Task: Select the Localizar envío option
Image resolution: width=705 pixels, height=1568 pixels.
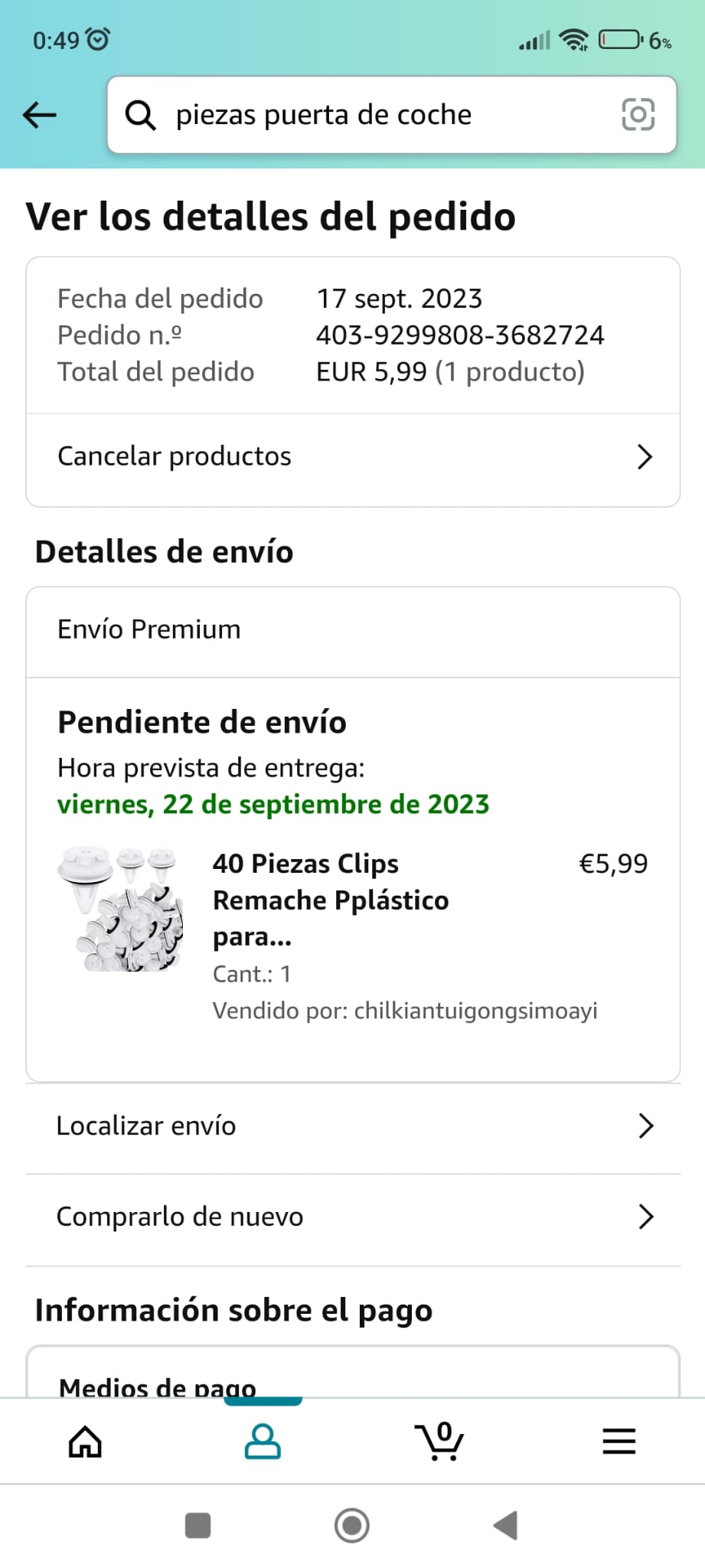Action: [146, 1126]
